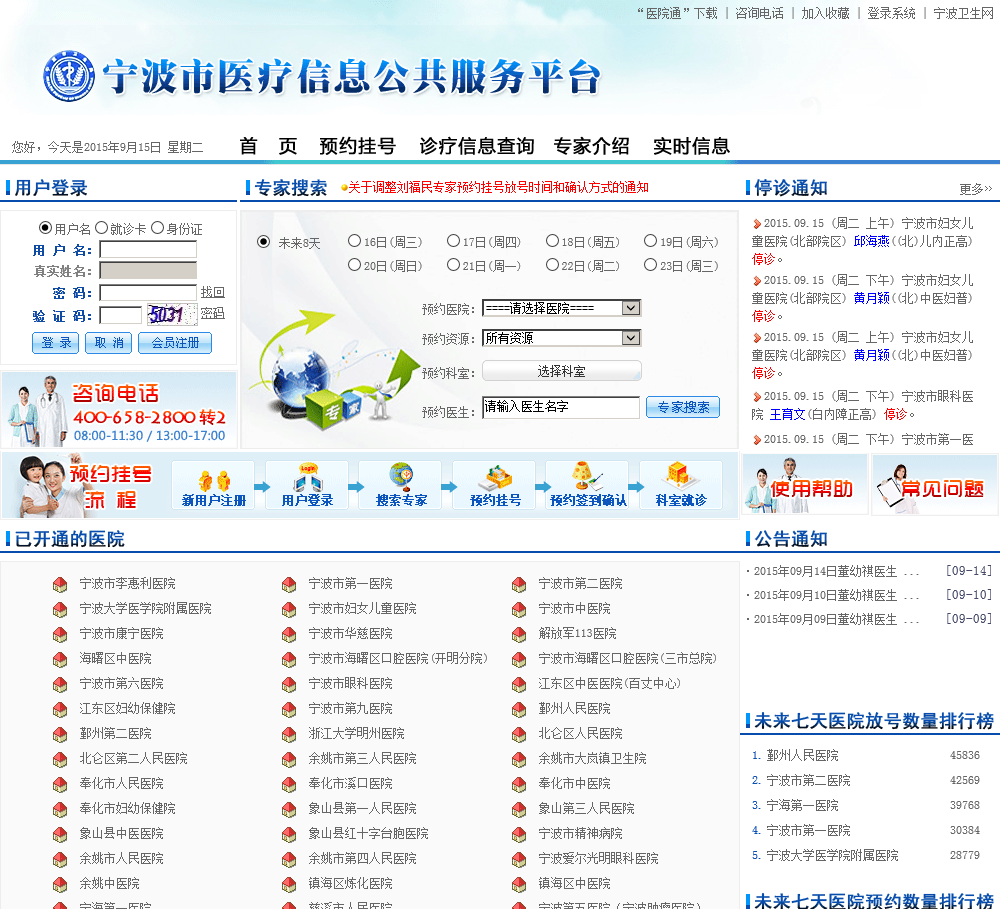Go to 首页 in main navigation

pos(268,146)
